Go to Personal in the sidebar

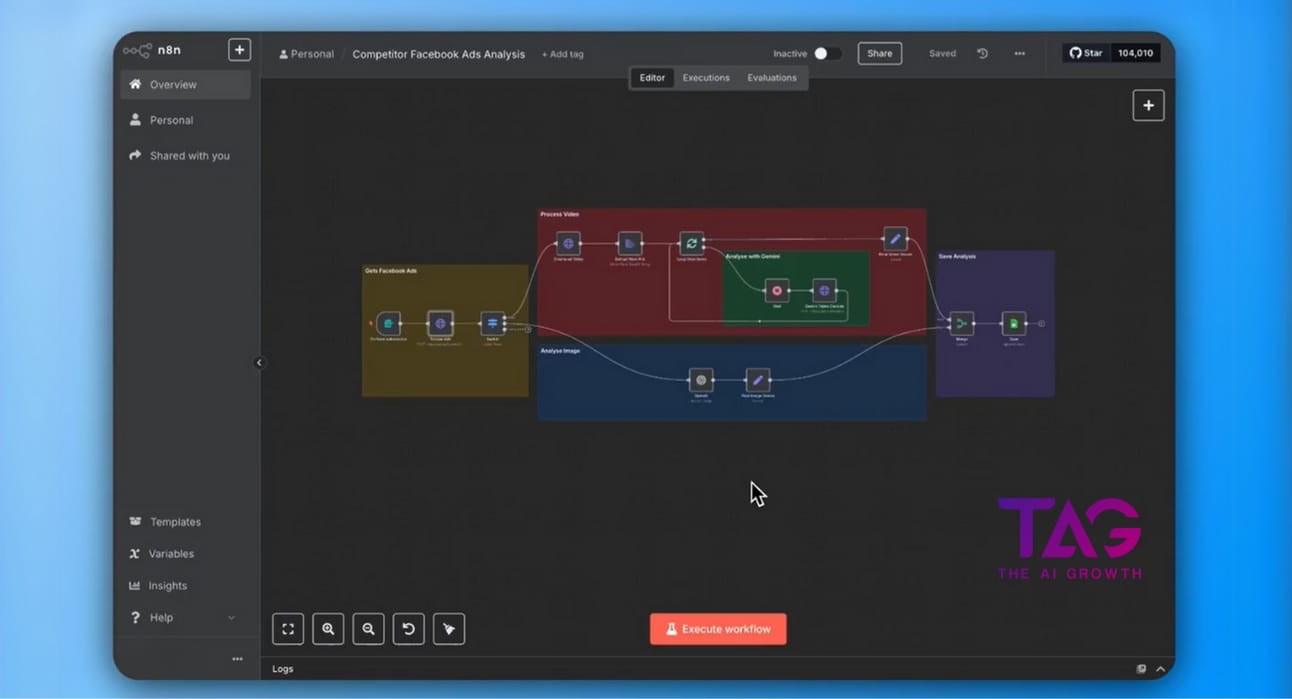185,120
